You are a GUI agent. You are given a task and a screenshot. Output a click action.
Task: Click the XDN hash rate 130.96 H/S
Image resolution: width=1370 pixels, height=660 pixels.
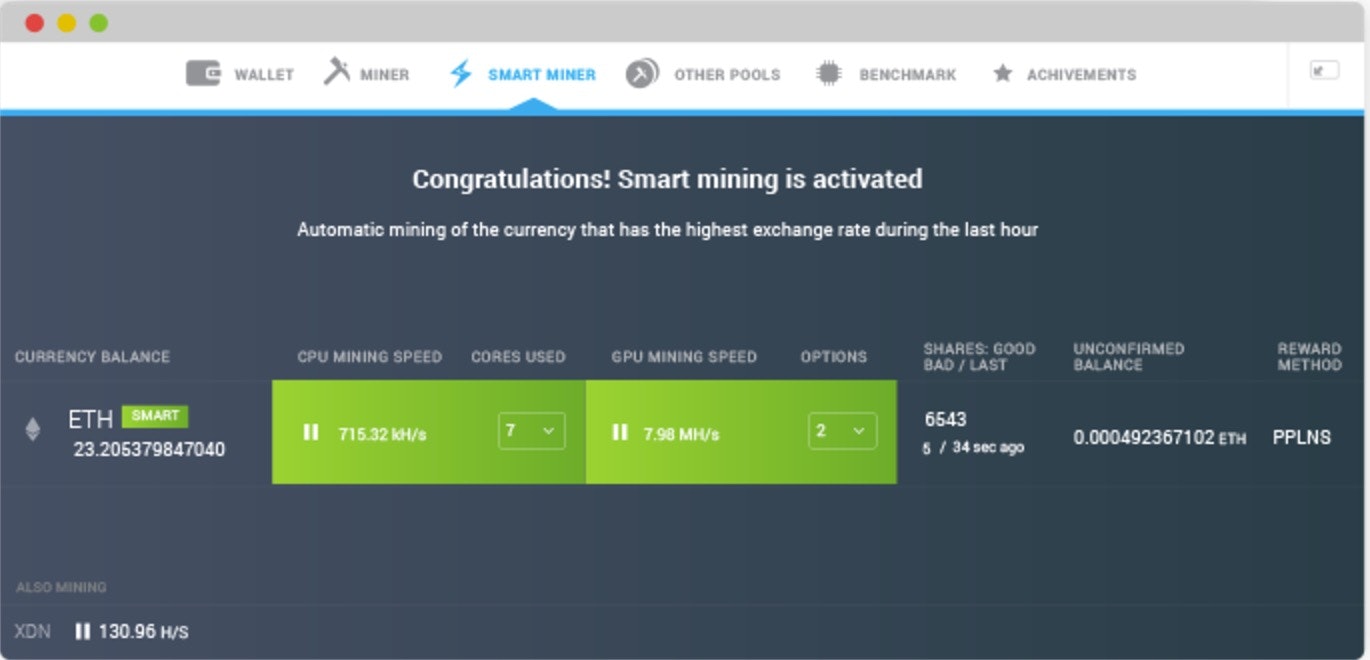pos(143,632)
